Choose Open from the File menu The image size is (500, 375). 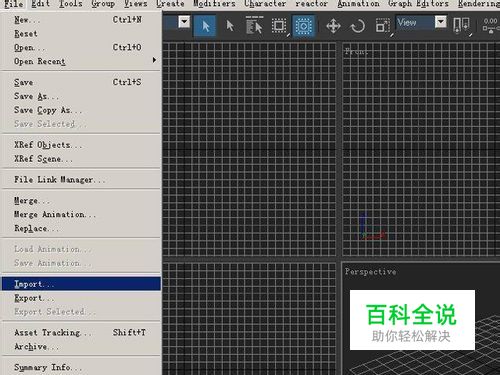click(x=81, y=47)
